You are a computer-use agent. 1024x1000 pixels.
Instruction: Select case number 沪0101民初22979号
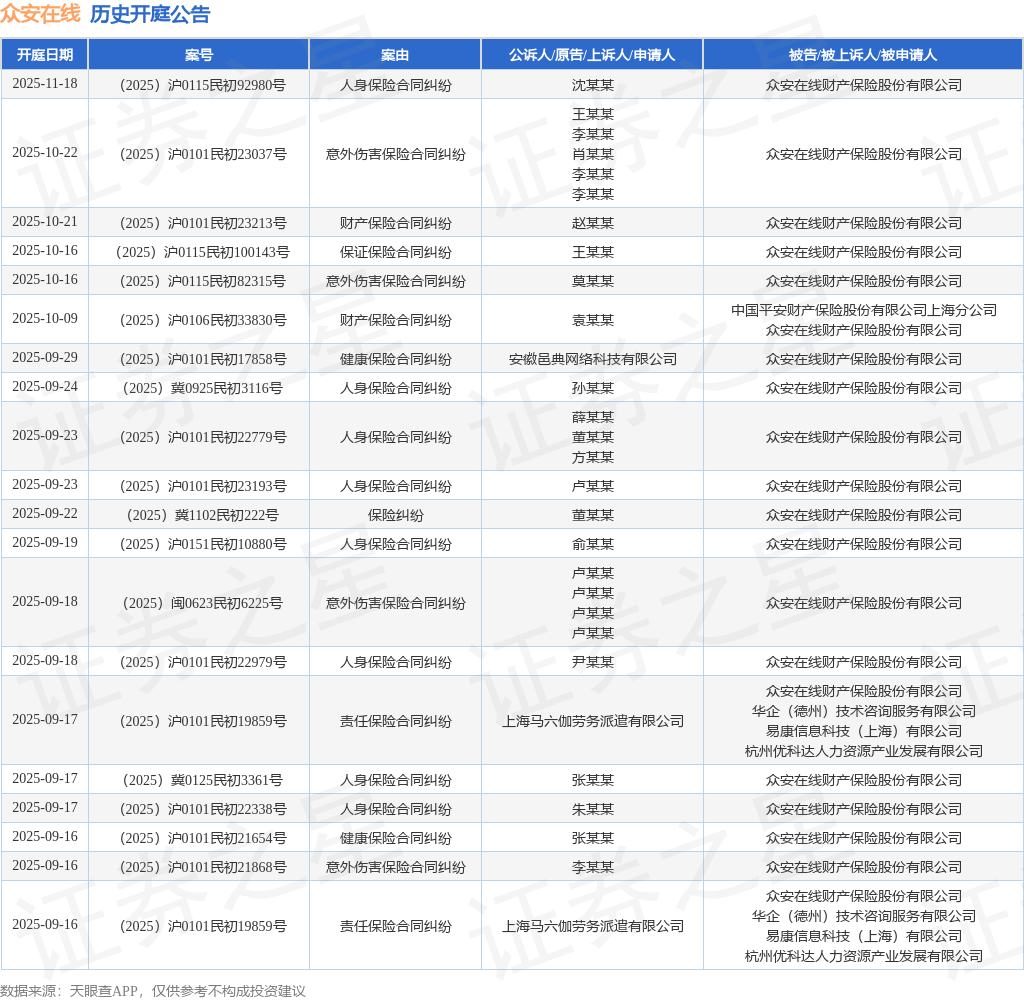point(202,662)
